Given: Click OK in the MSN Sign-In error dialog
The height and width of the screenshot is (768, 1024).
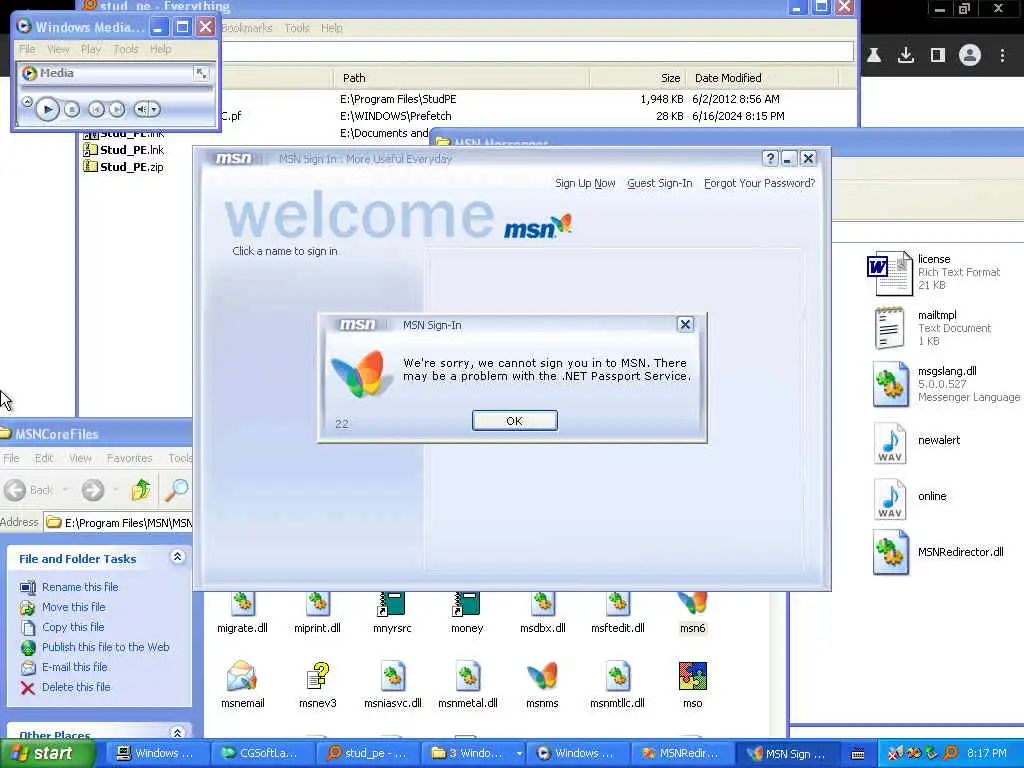Looking at the screenshot, I should tap(515, 421).
